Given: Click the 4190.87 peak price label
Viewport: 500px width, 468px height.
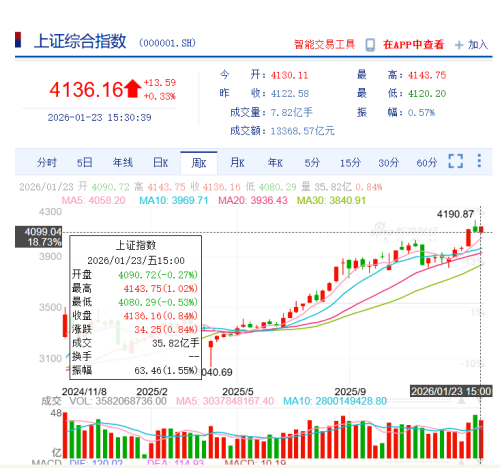Looking at the screenshot, I should 455,214.
